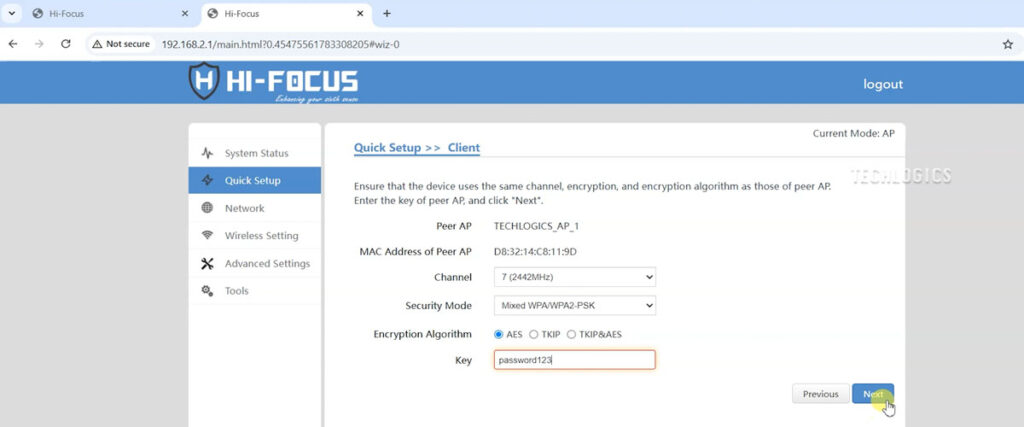Click the Tools gears icon in sidebar

[207, 291]
